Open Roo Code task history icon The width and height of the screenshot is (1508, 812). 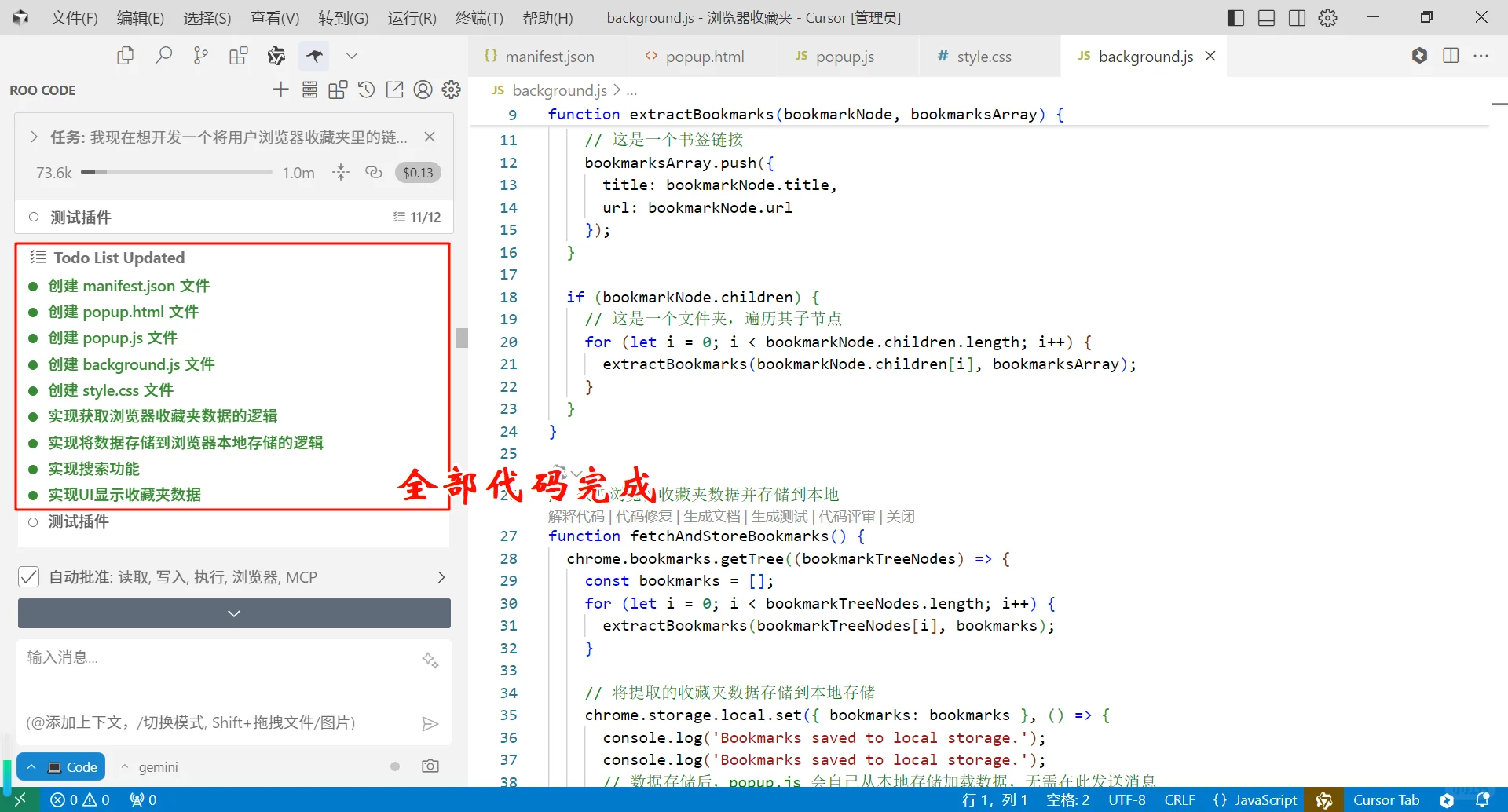[x=366, y=90]
